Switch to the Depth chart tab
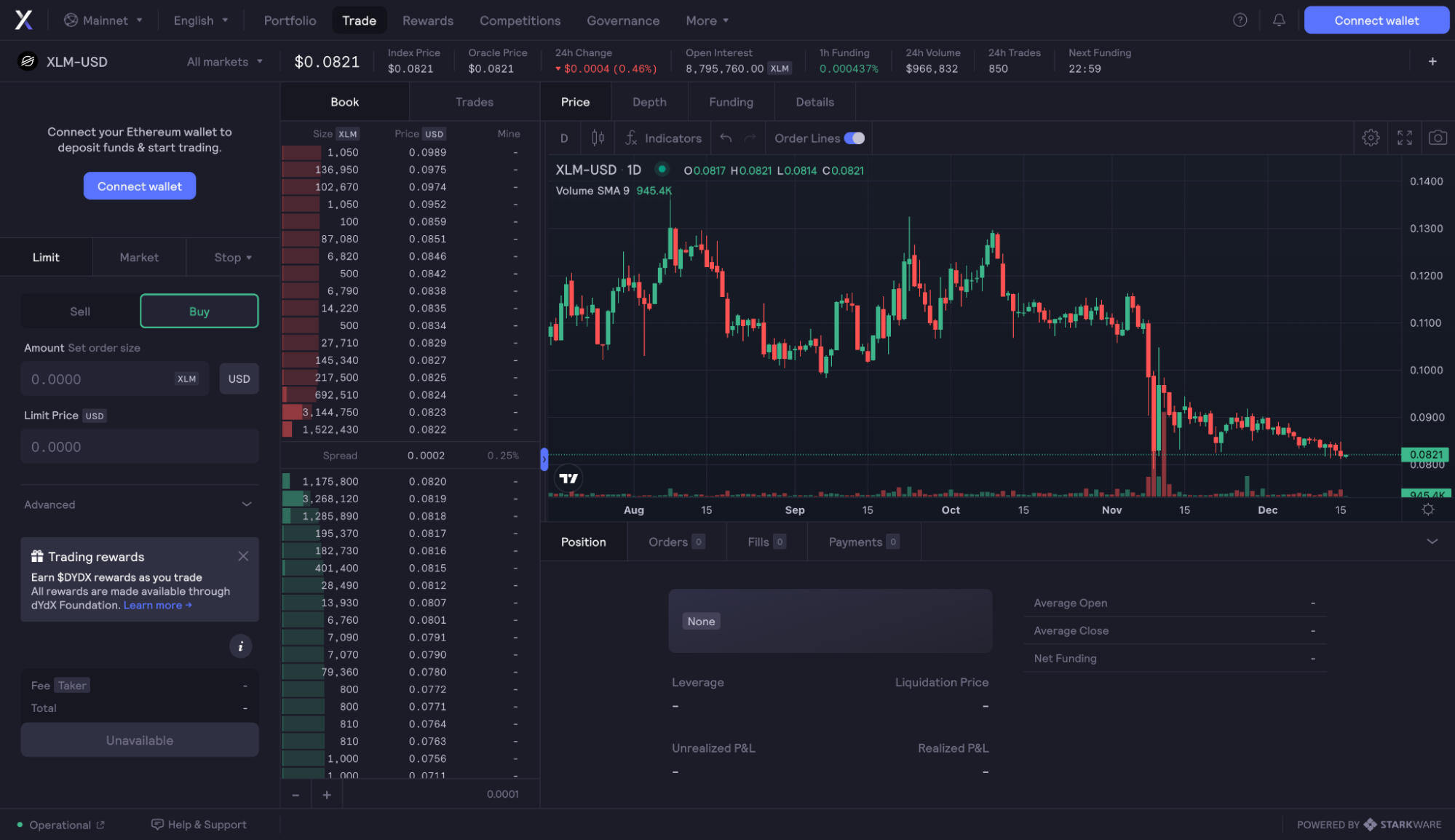Screen dimensions: 1455x840 649,102
